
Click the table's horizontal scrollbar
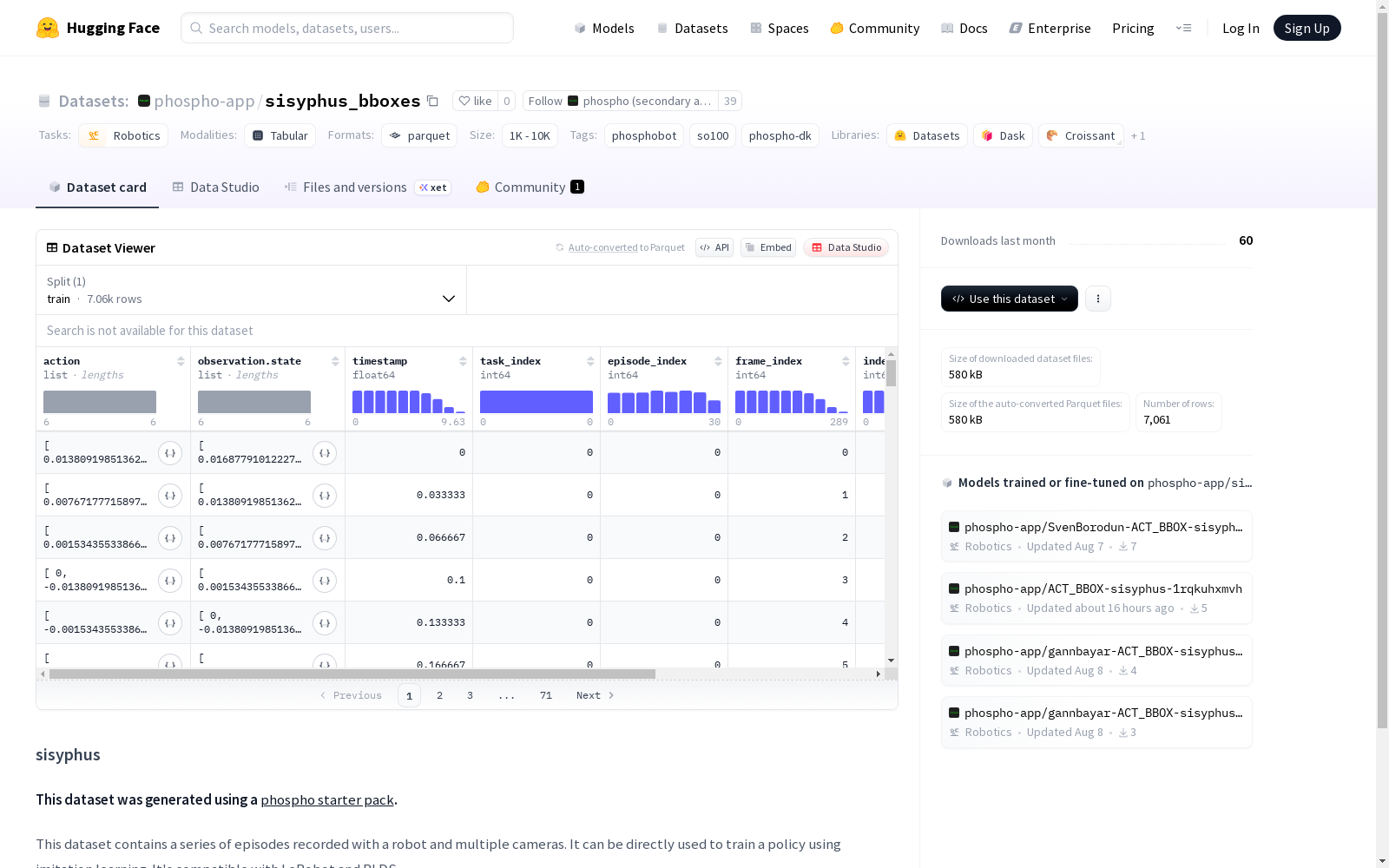(352, 674)
